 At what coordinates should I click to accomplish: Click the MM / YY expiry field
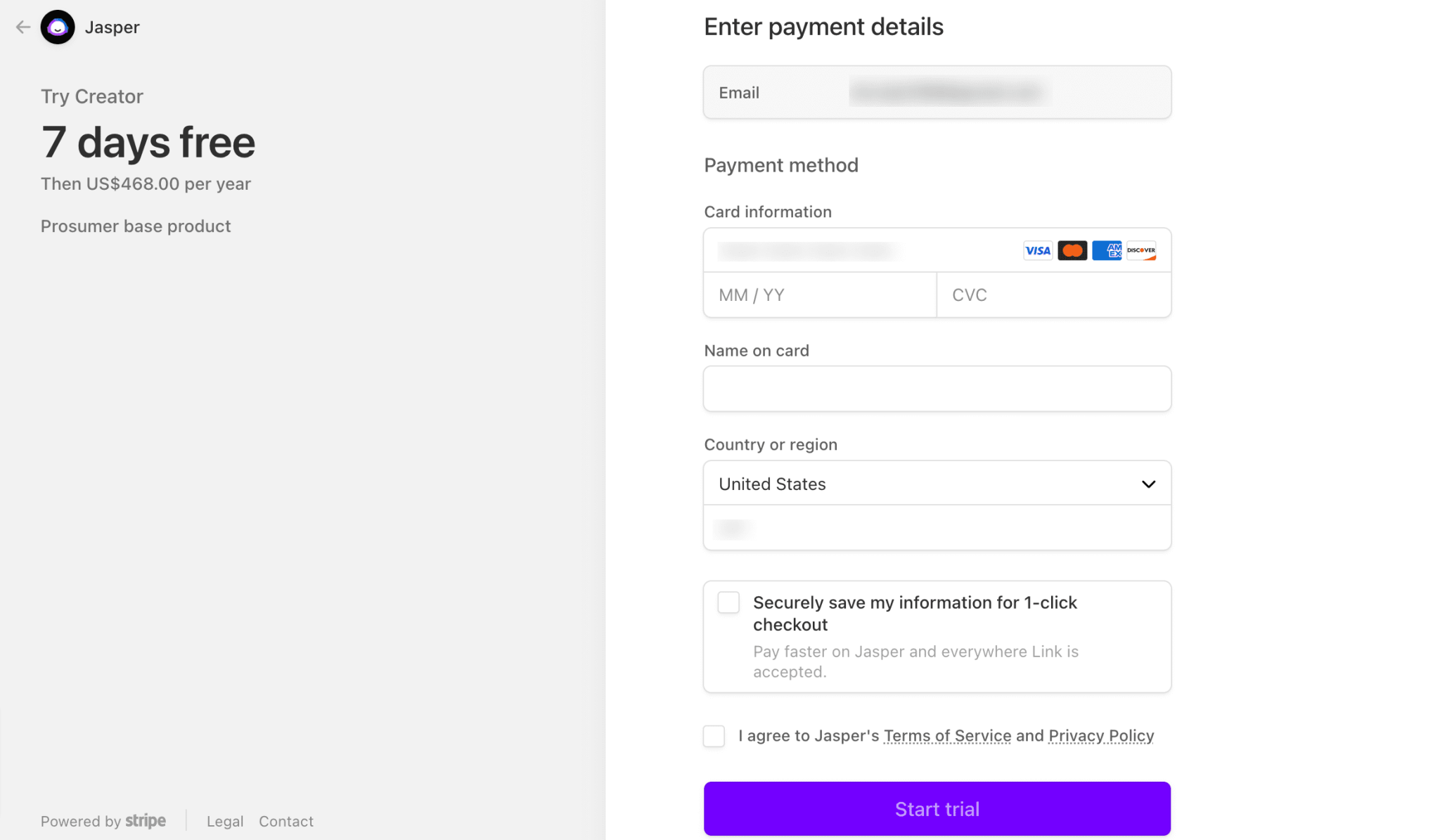point(820,295)
